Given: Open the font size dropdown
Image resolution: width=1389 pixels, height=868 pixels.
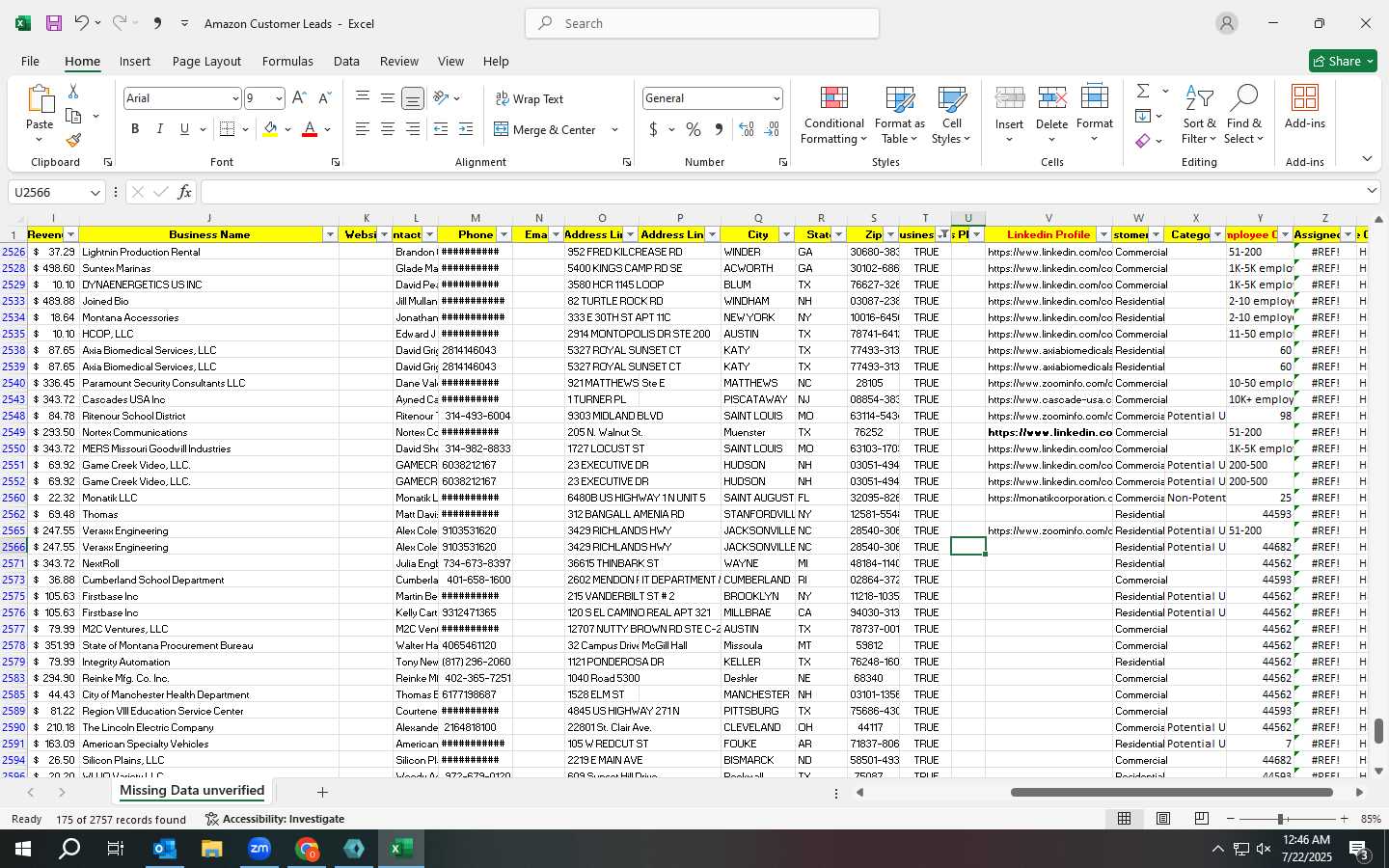Looking at the screenshot, I should pyautogui.click(x=279, y=98).
